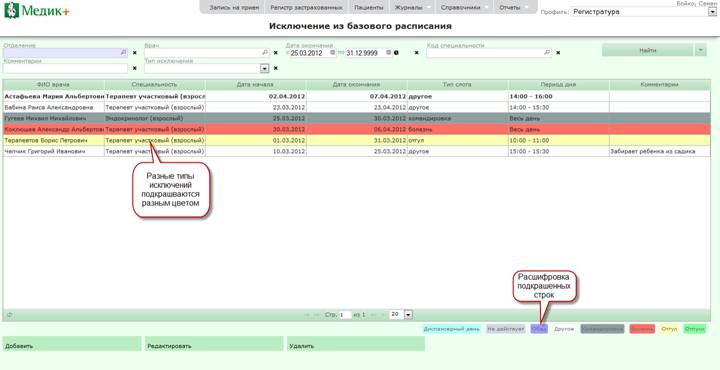Sort by Специальность column header
The width and height of the screenshot is (720, 370).
155,84
